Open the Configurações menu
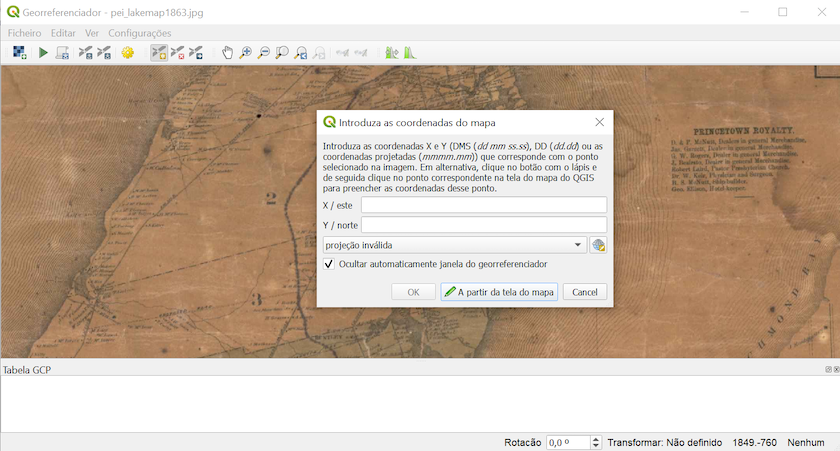 140,33
